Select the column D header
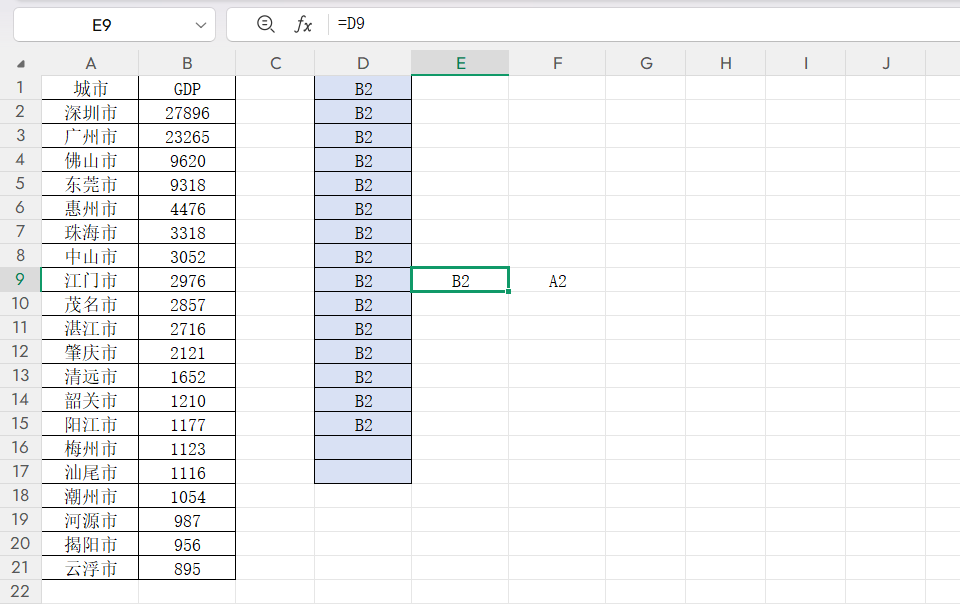The width and height of the screenshot is (960, 604). coord(363,63)
